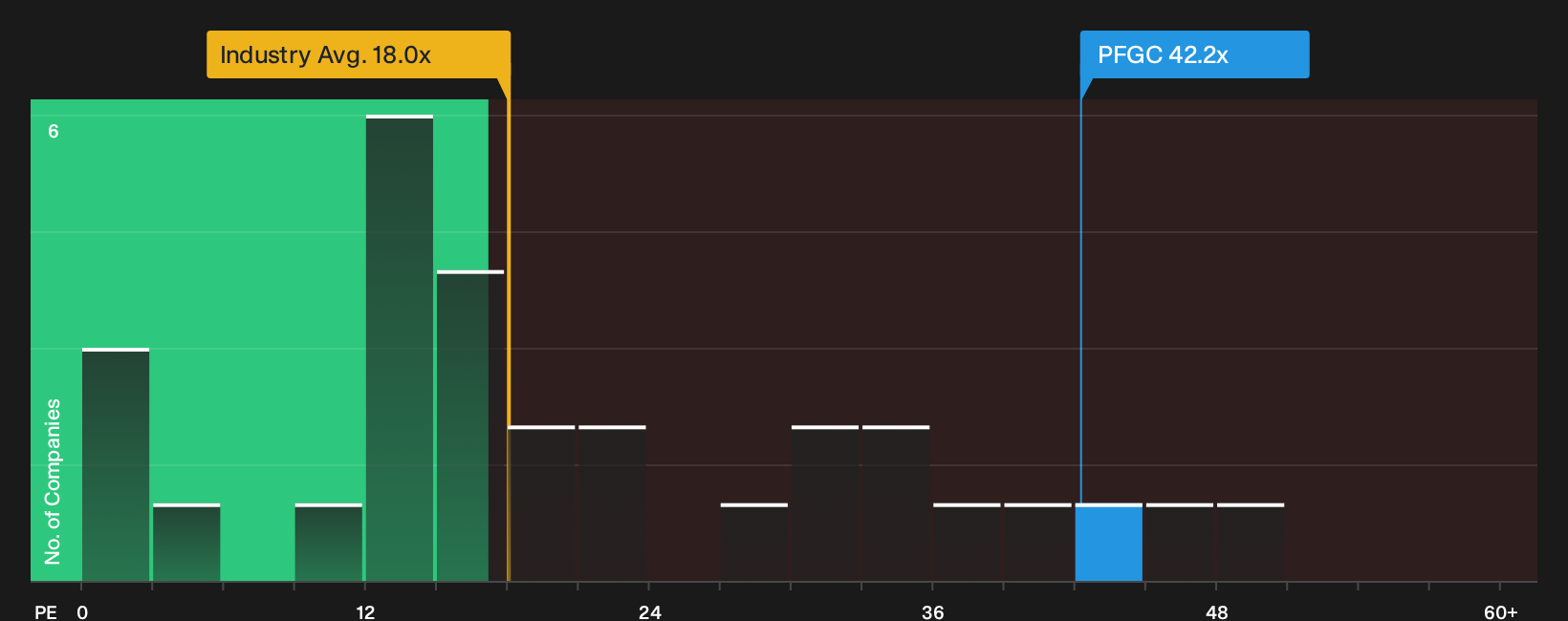Click the '60+' tick label on PE axis

tap(1501, 612)
